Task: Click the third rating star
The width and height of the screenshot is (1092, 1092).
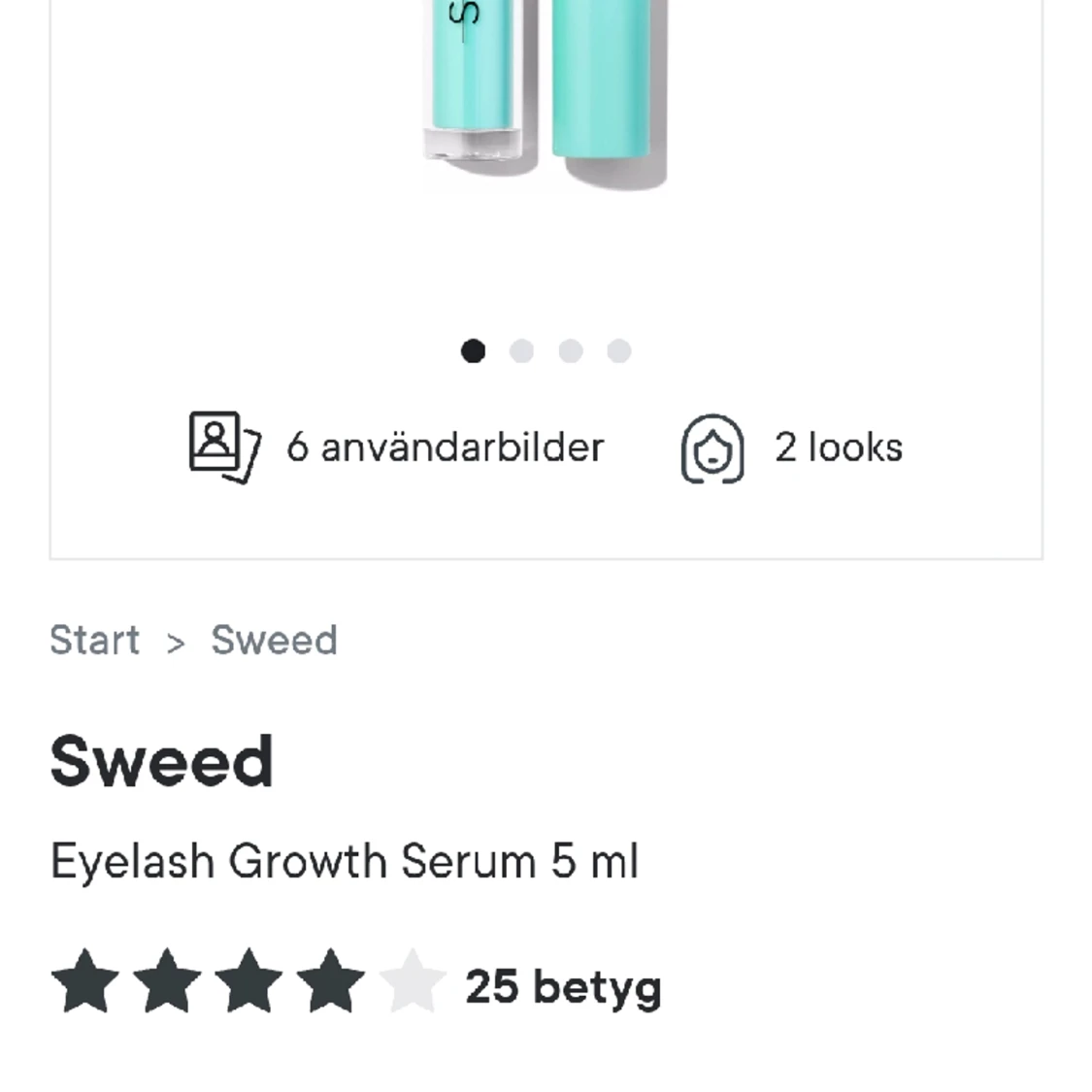Action: [x=248, y=980]
